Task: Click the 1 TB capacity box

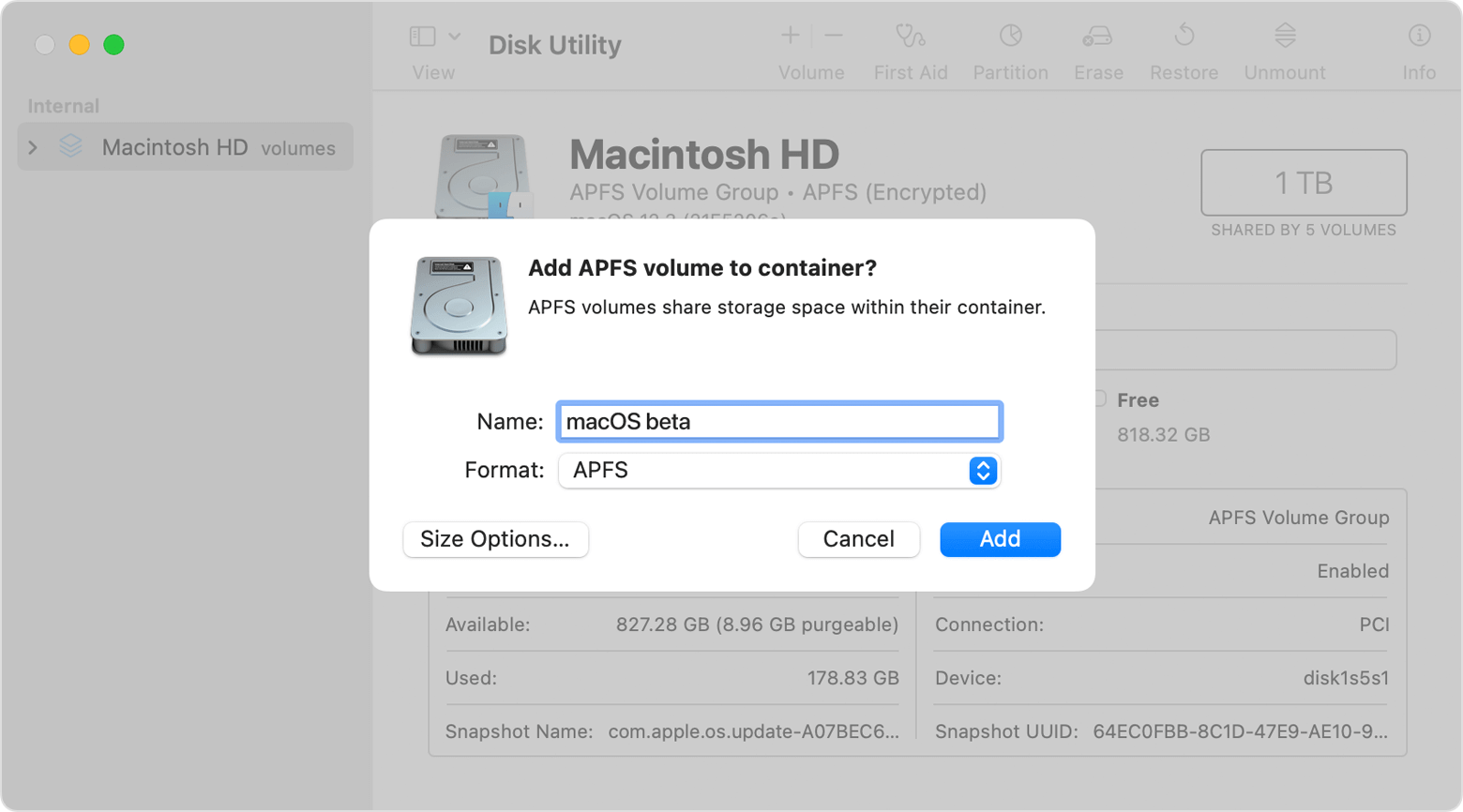Action: (x=1303, y=183)
